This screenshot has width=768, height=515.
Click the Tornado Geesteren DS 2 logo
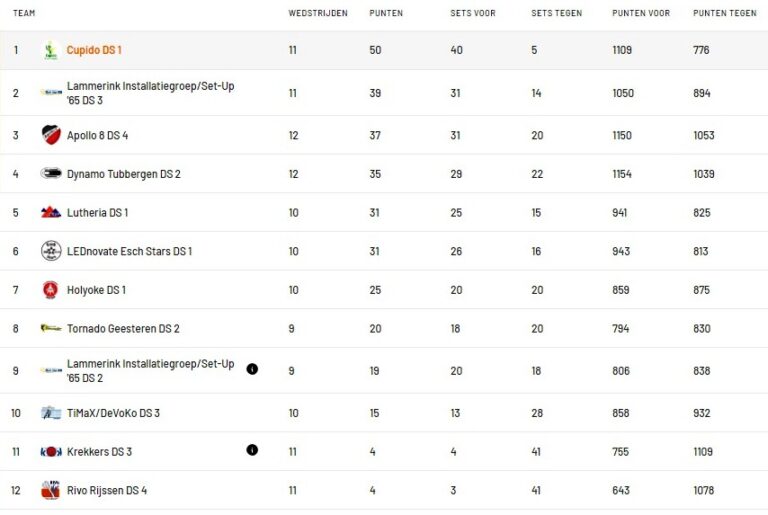[x=51, y=328]
